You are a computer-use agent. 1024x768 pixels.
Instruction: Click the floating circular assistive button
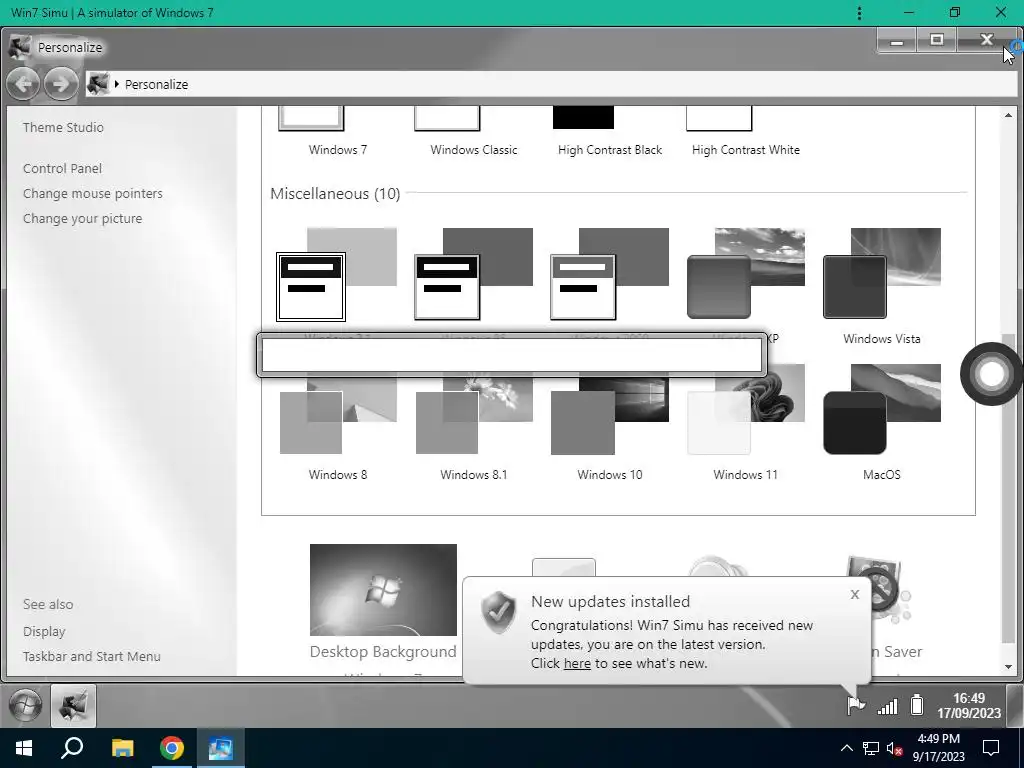[x=991, y=374]
